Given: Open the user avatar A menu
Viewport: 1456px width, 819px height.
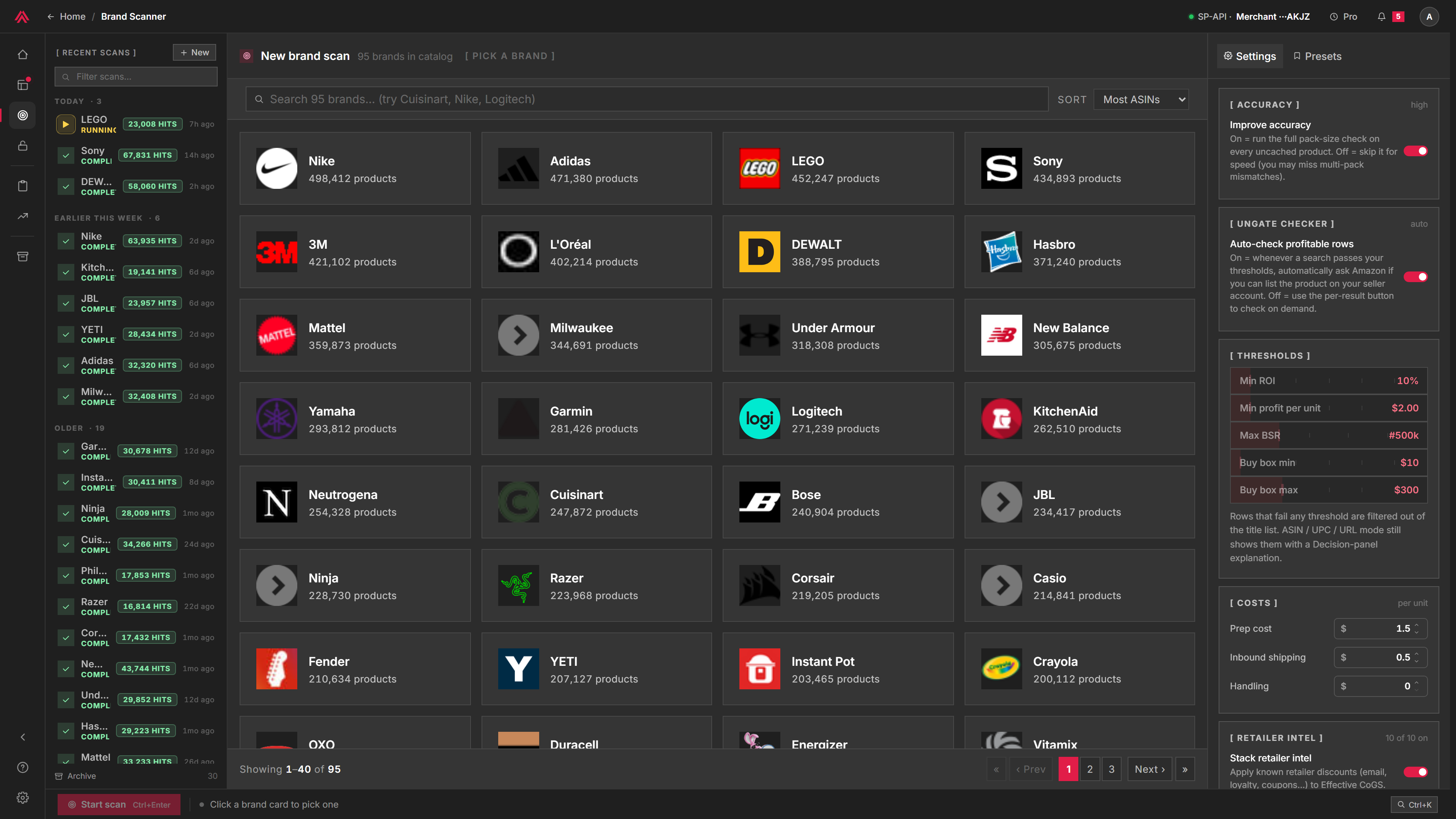Looking at the screenshot, I should tap(1429, 16).
